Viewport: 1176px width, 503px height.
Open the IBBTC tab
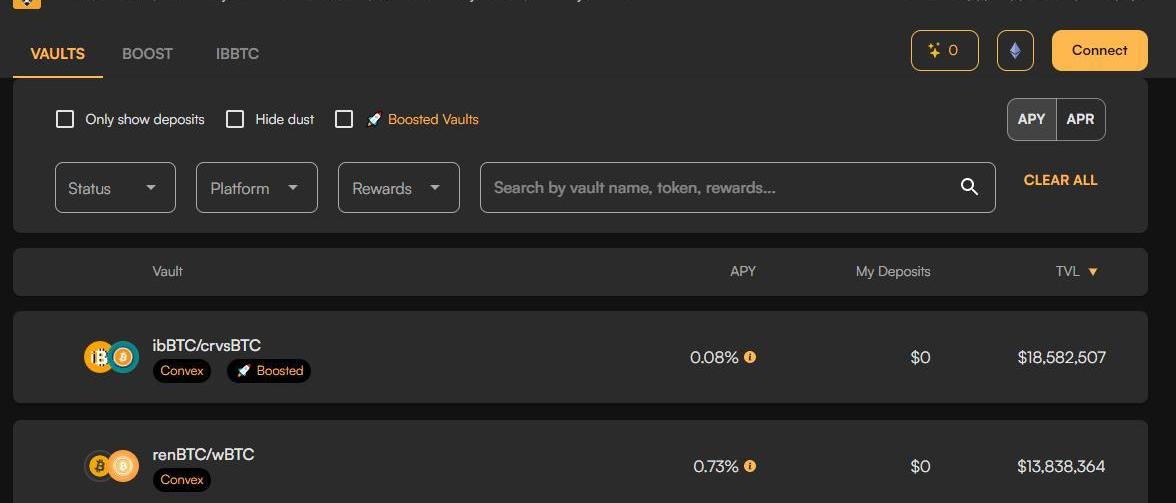click(x=237, y=54)
